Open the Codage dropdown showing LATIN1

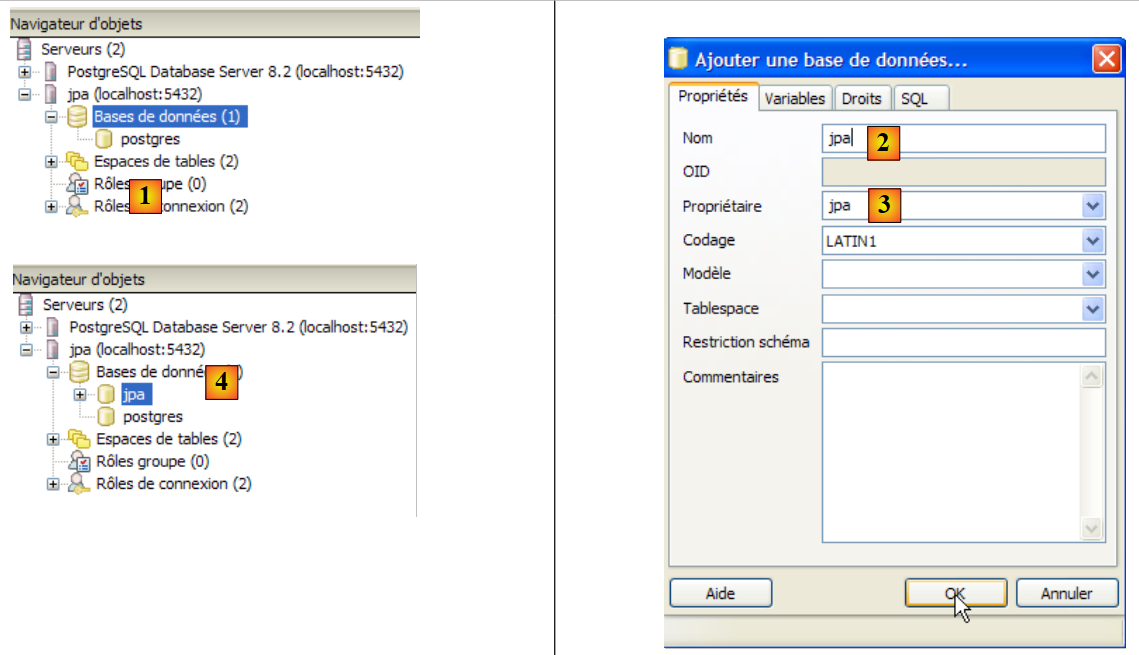tap(1092, 241)
